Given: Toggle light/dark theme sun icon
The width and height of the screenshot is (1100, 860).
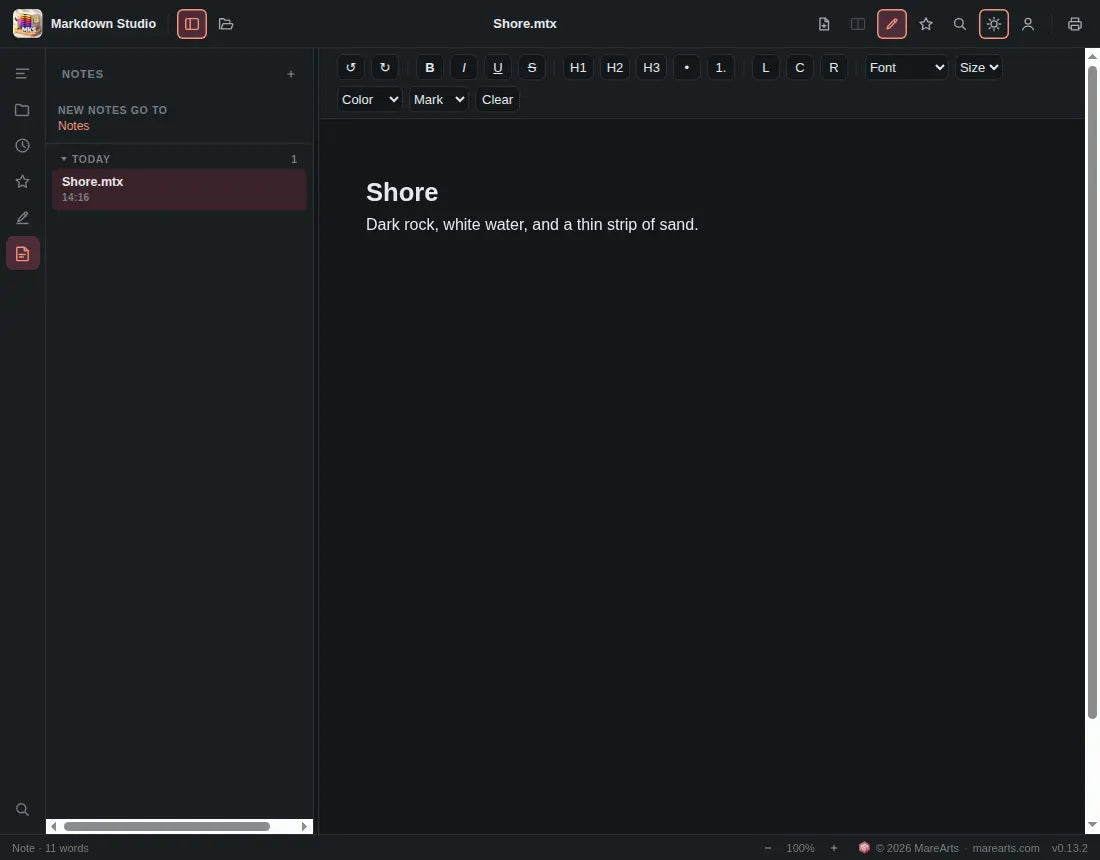Looking at the screenshot, I should click(993, 24).
